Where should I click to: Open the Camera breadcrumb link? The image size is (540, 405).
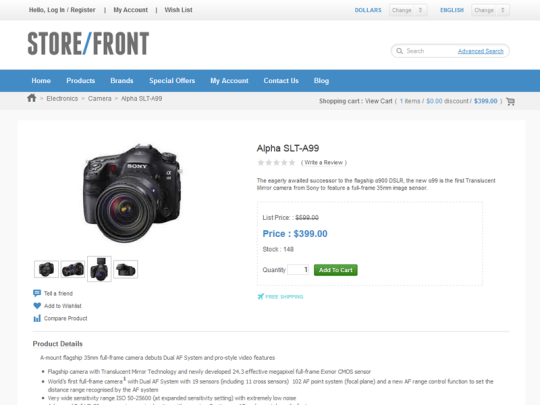point(100,98)
